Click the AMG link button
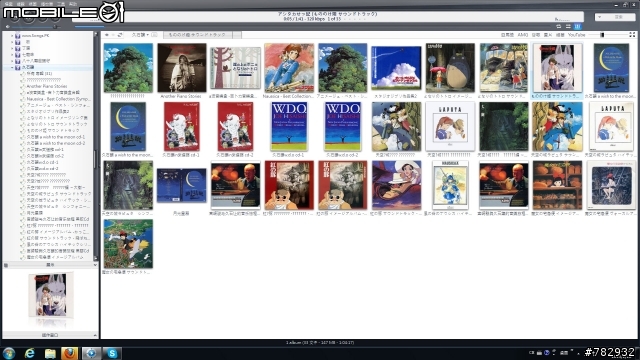640x360 pixels. point(523,35)
